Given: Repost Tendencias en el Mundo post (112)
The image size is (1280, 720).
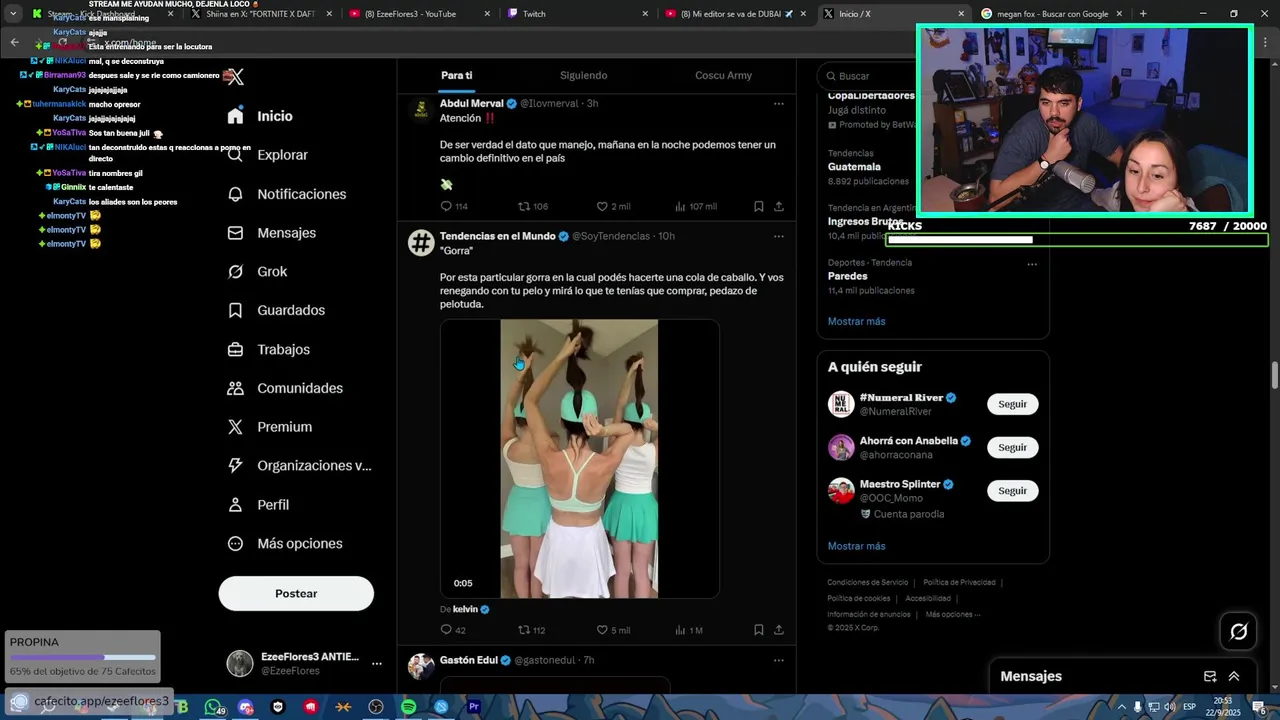Looking at the screenshot, I should tap(531, 630).
